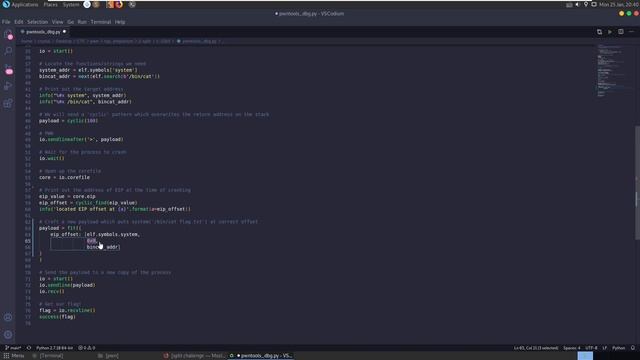The width and height of the screenshot is (640, 360).
Task: Click the text 'bincat_addr]' in the fit block
Action: 103,247
